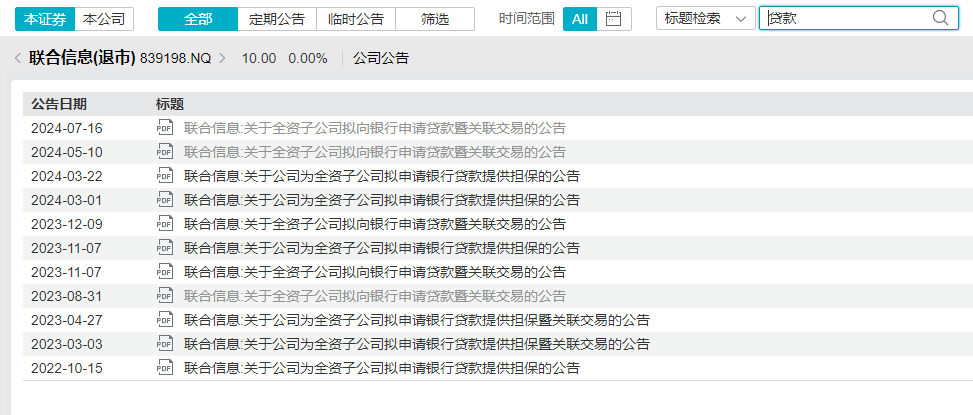Go to next security with right chevron

[x=223, y=58]
